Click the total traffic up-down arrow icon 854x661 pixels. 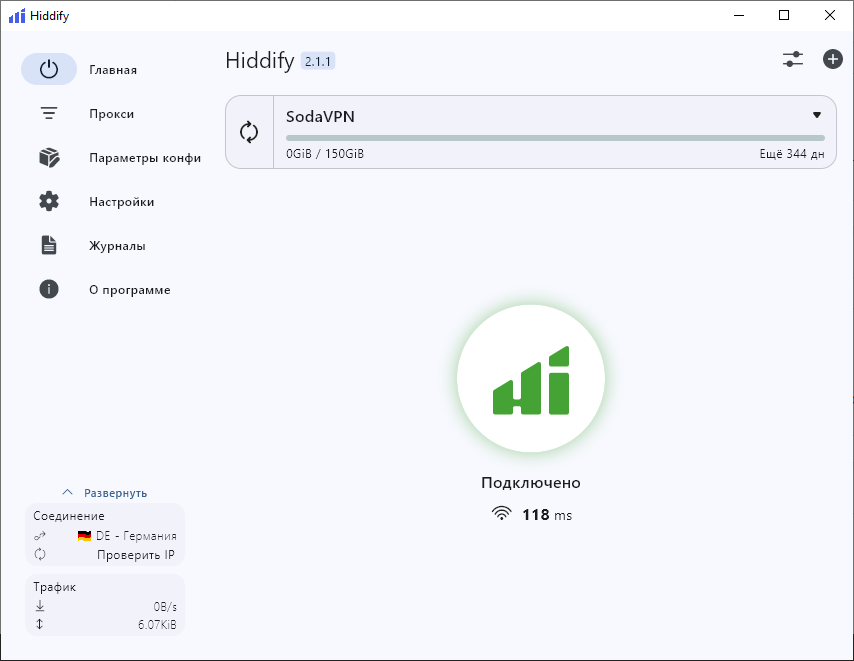pos(39,624)
